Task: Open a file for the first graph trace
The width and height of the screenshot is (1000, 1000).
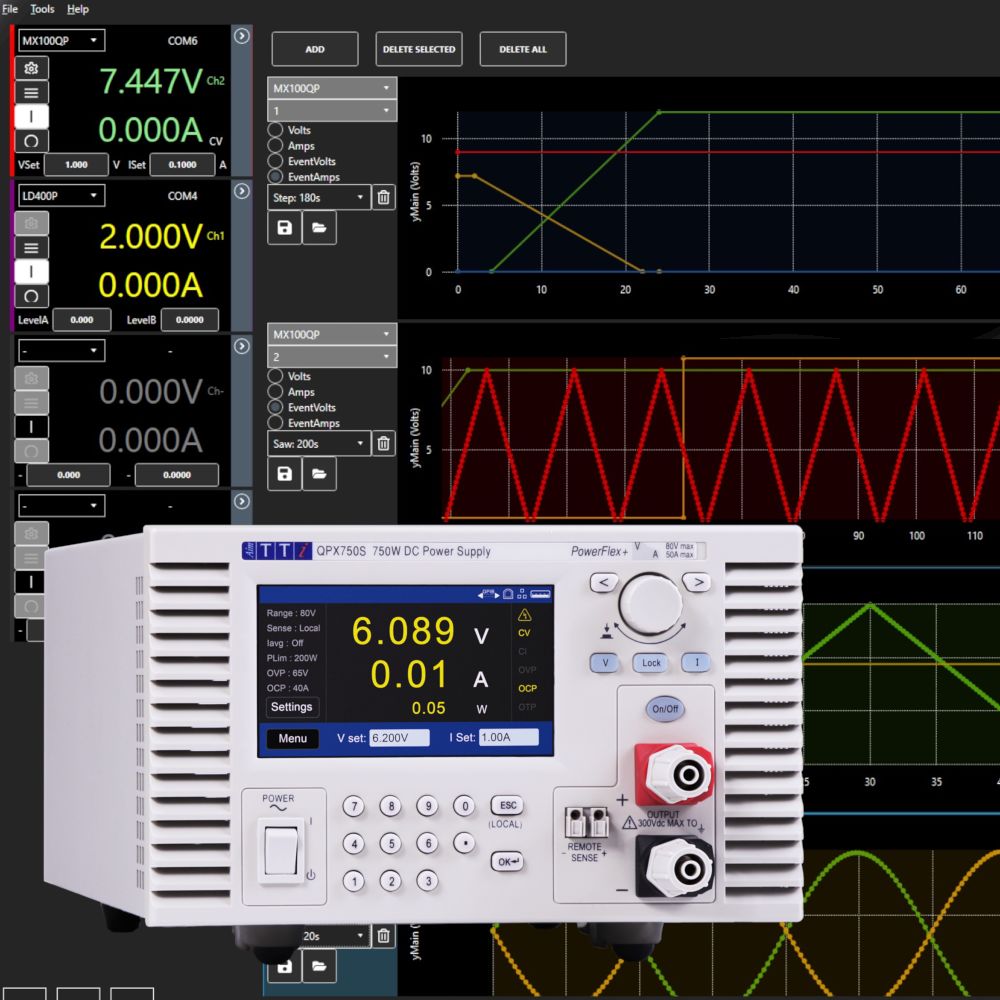Action: tap(319, 228)
